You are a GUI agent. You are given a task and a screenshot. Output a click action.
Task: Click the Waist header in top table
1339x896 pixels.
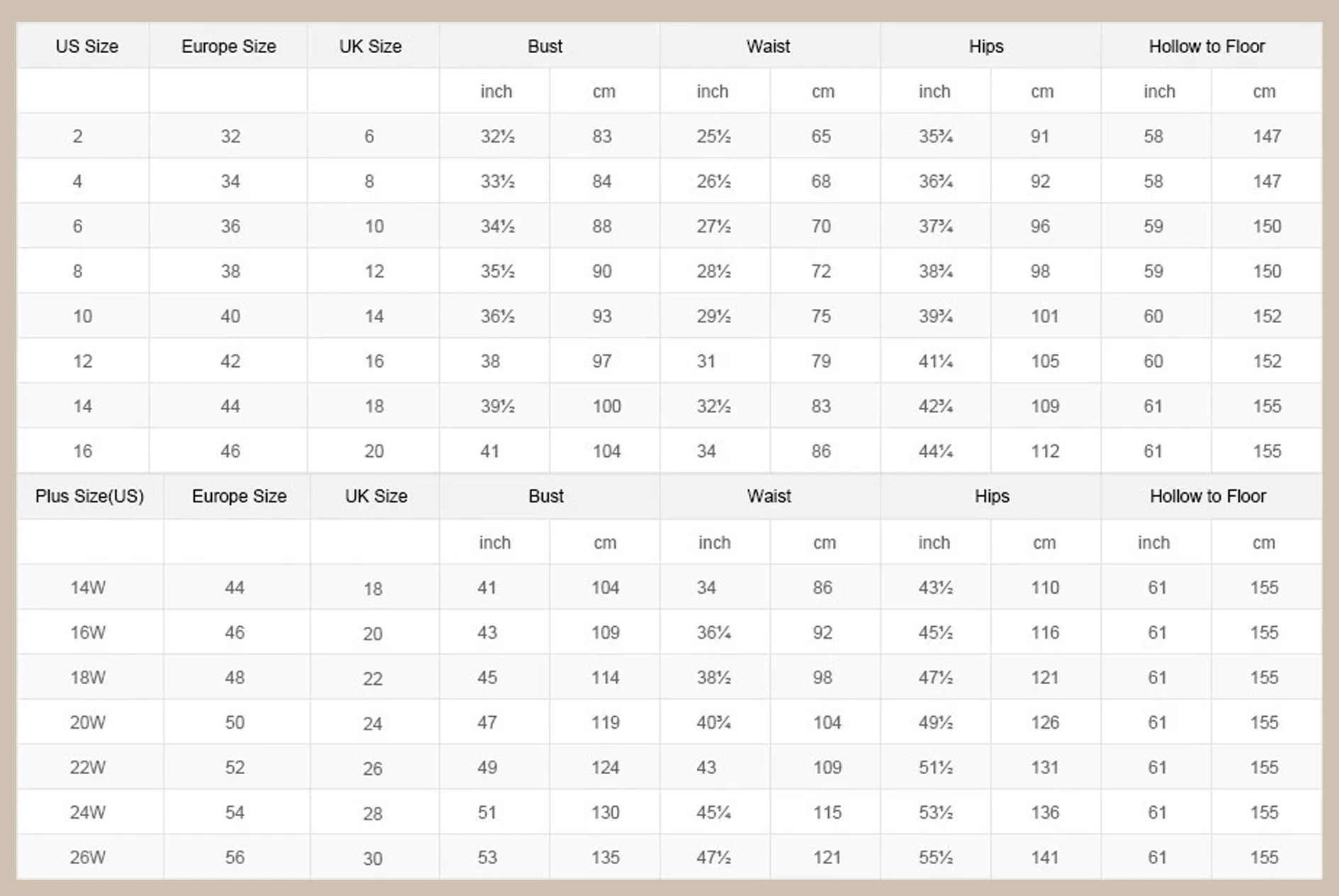tap(768, 47)
